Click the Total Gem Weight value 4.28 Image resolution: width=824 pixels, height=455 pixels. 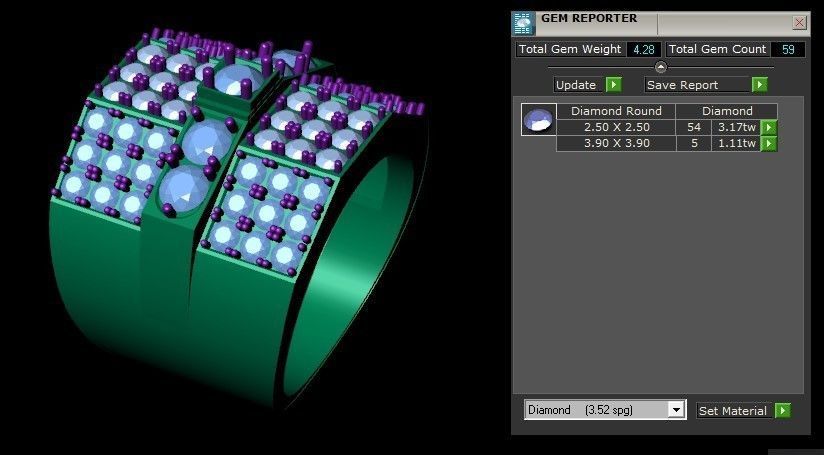click(644, 49)
